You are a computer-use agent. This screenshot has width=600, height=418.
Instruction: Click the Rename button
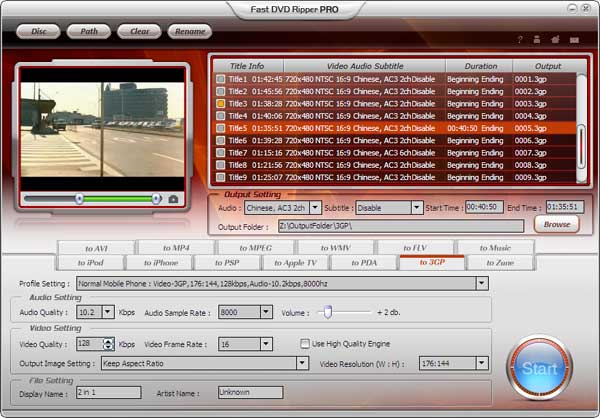(x=190, y=31)
